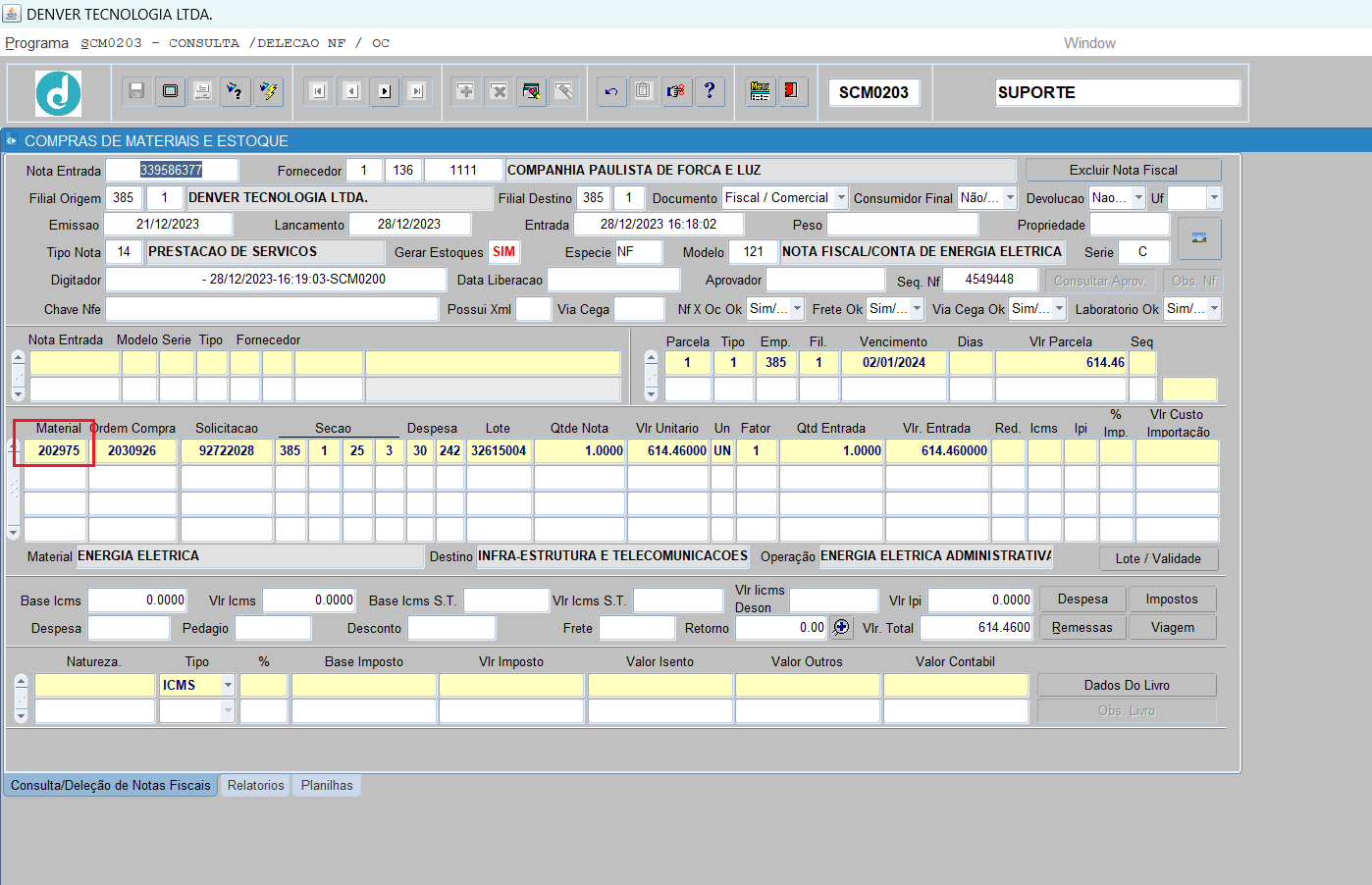Click the Lote cell 32615004
Viewport: 1372px width, 885px height.
coord(499,451)
